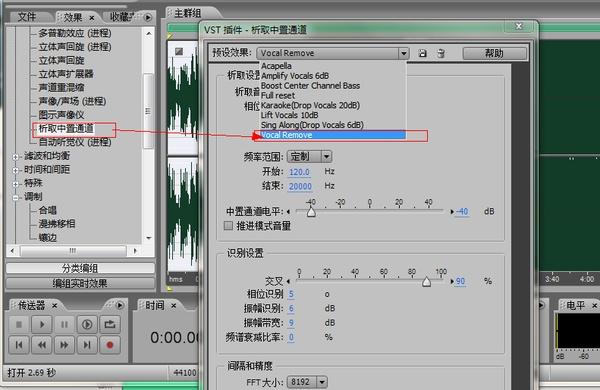
Task: Close the VST plugin dialog
Action: (x=519, y=26)
